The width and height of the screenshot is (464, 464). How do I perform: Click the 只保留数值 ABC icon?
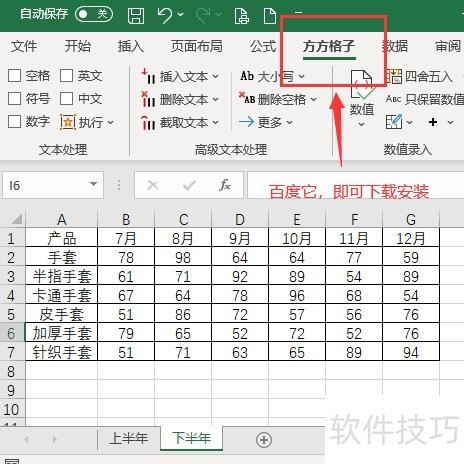click(393, 99)
